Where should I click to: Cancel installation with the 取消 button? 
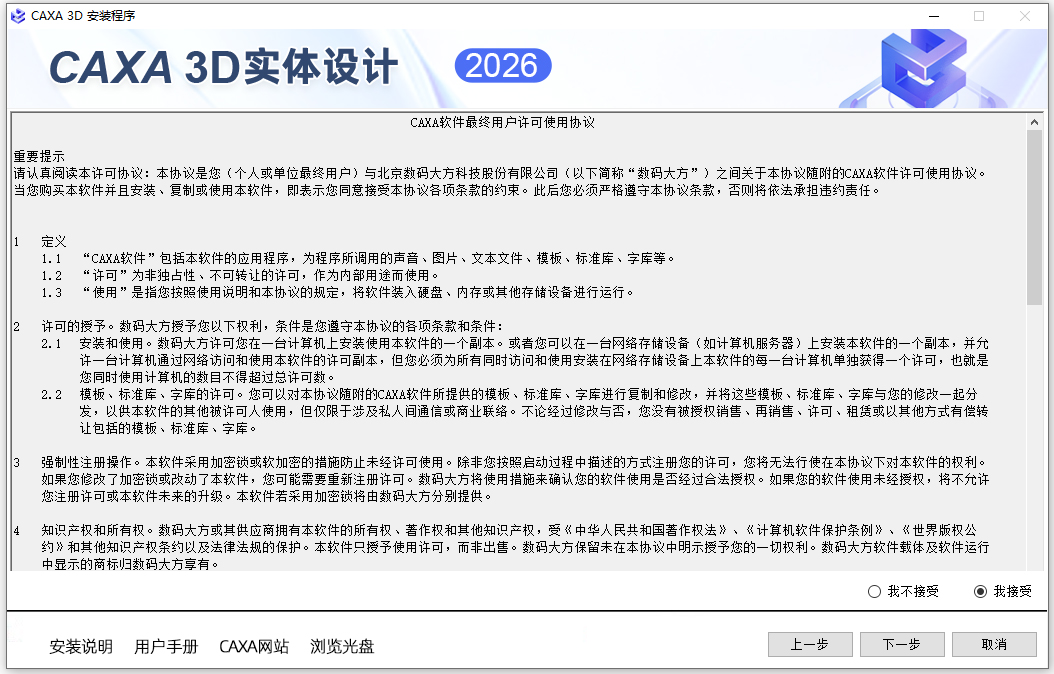pos(994,644)
